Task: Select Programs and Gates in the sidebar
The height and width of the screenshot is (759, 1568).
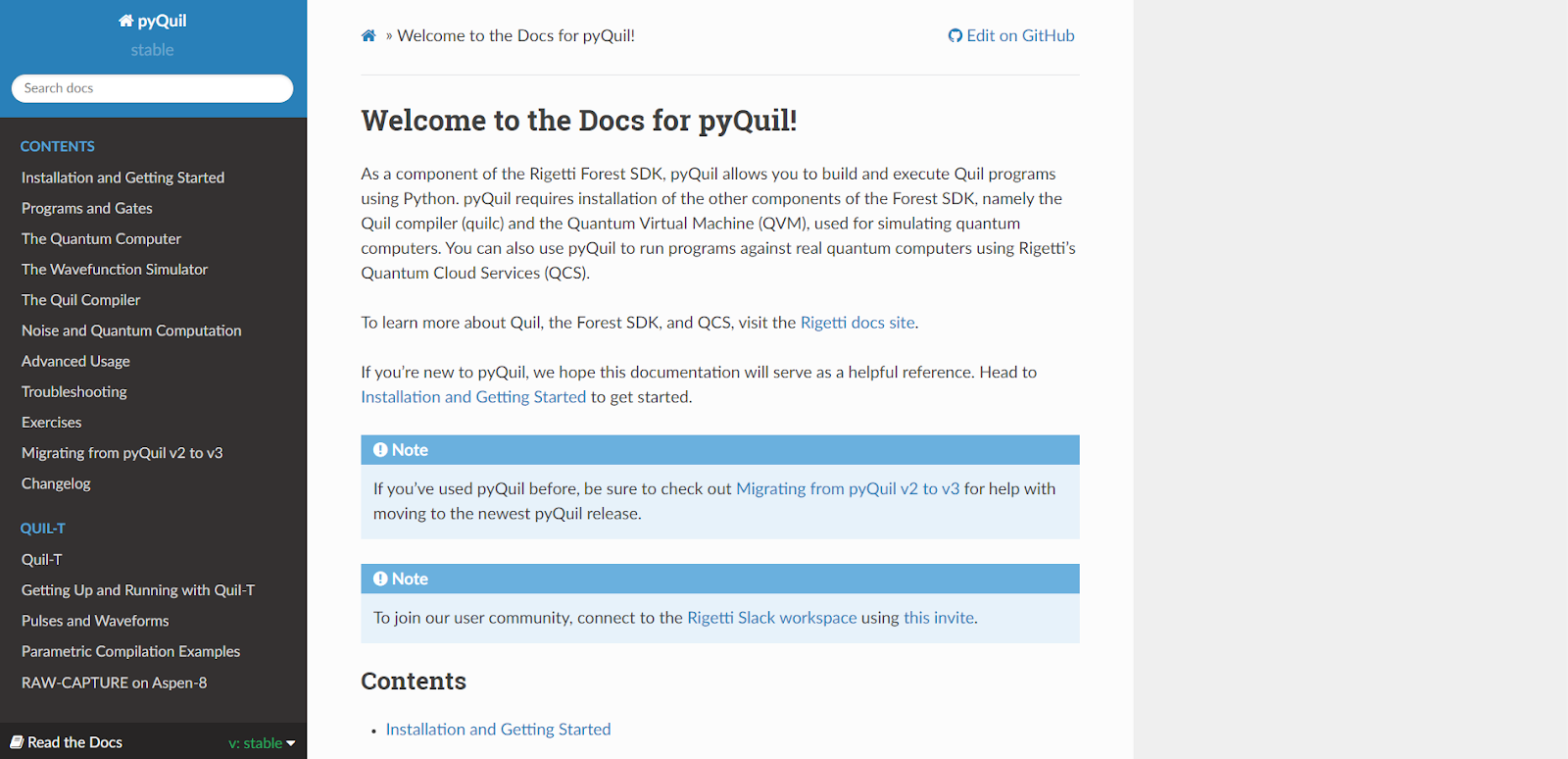Action: click(x=86, y=208)
